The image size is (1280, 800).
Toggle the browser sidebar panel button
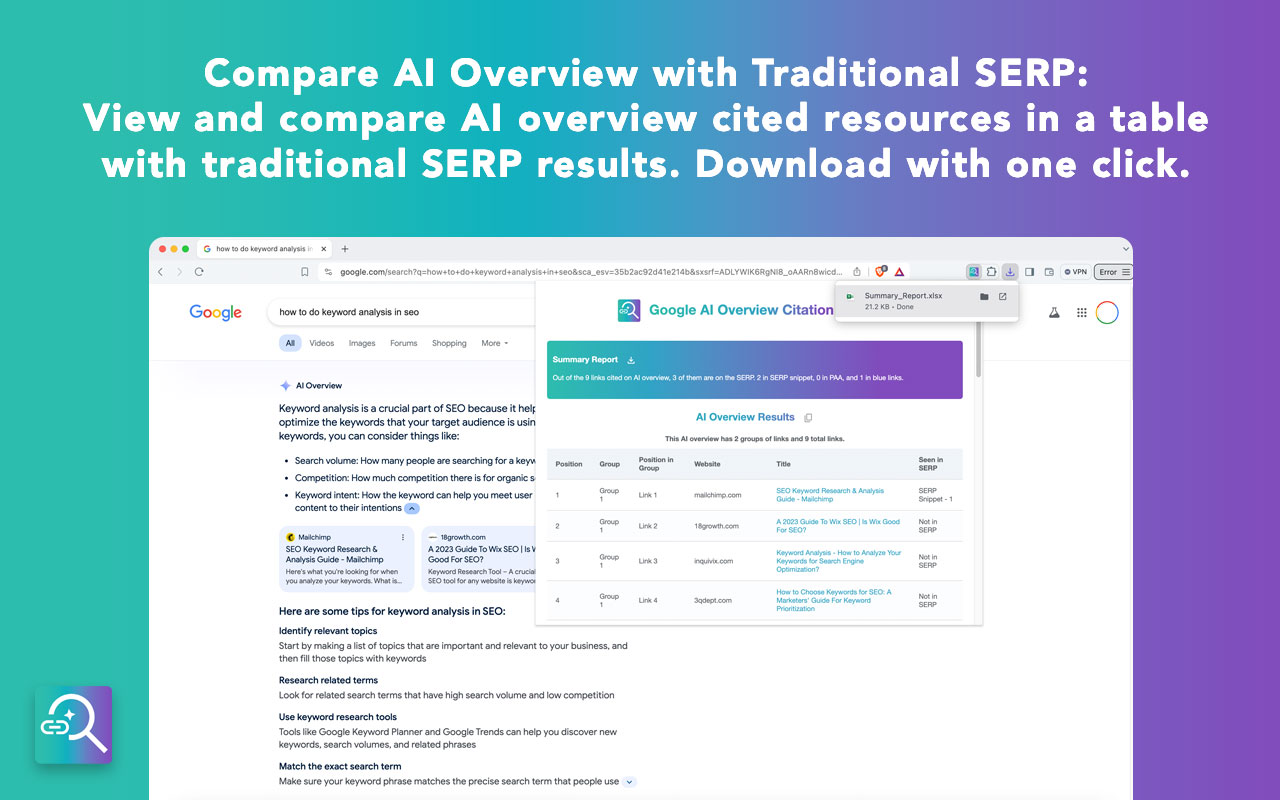1030,272
